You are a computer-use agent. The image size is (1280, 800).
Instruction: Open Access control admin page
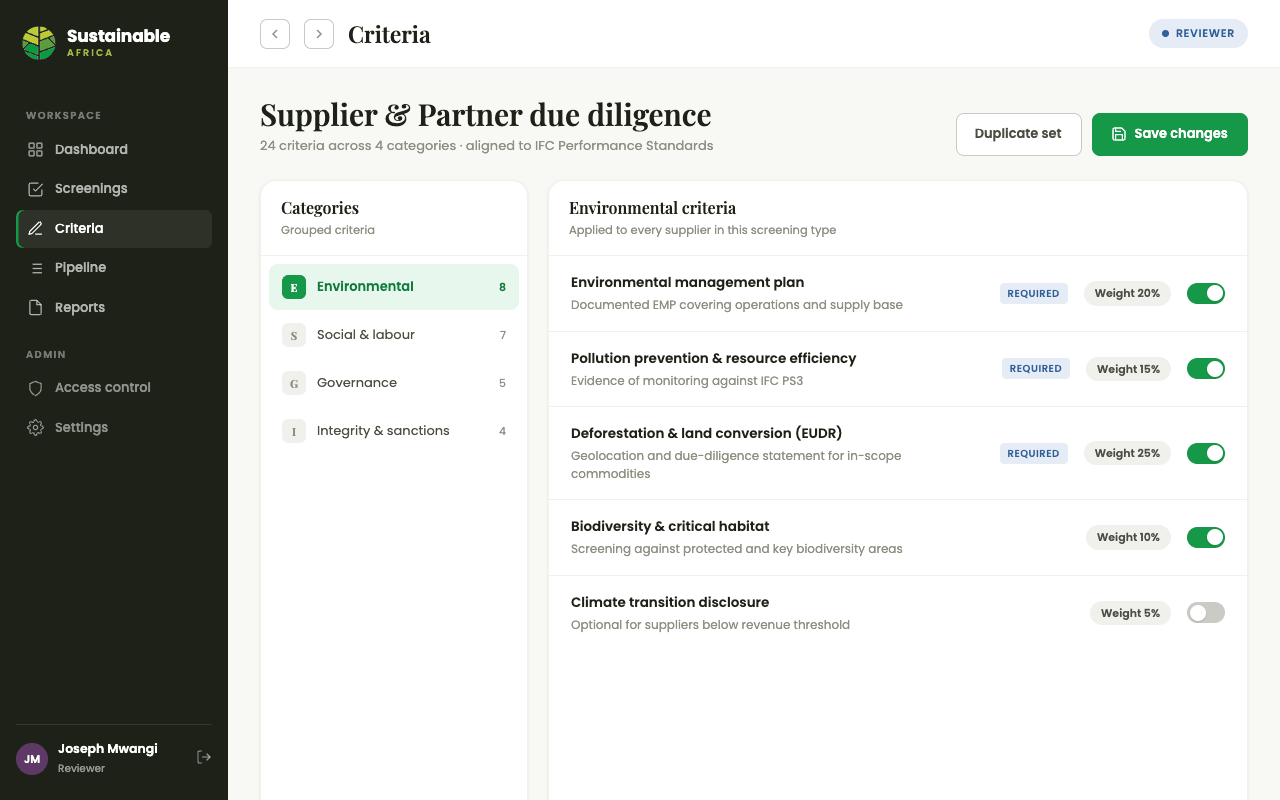tap(114, 388)
